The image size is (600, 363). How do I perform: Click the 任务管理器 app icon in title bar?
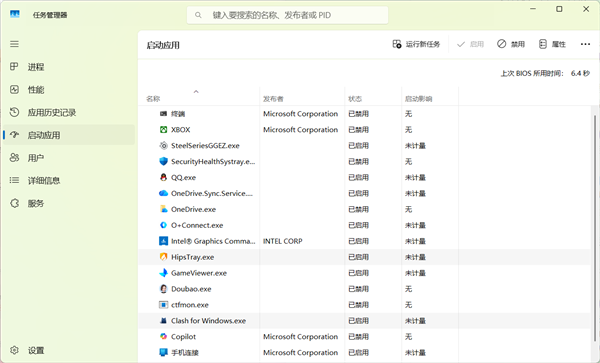15,15
